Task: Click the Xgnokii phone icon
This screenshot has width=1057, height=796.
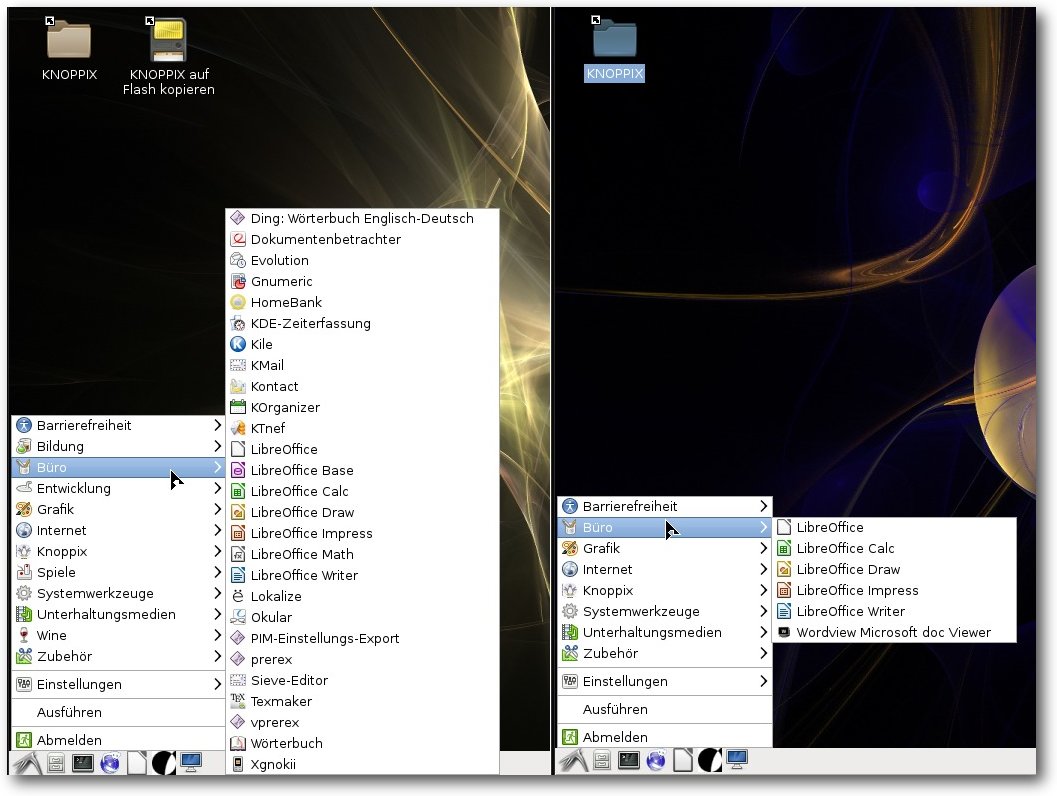Action: pos(237,764)
